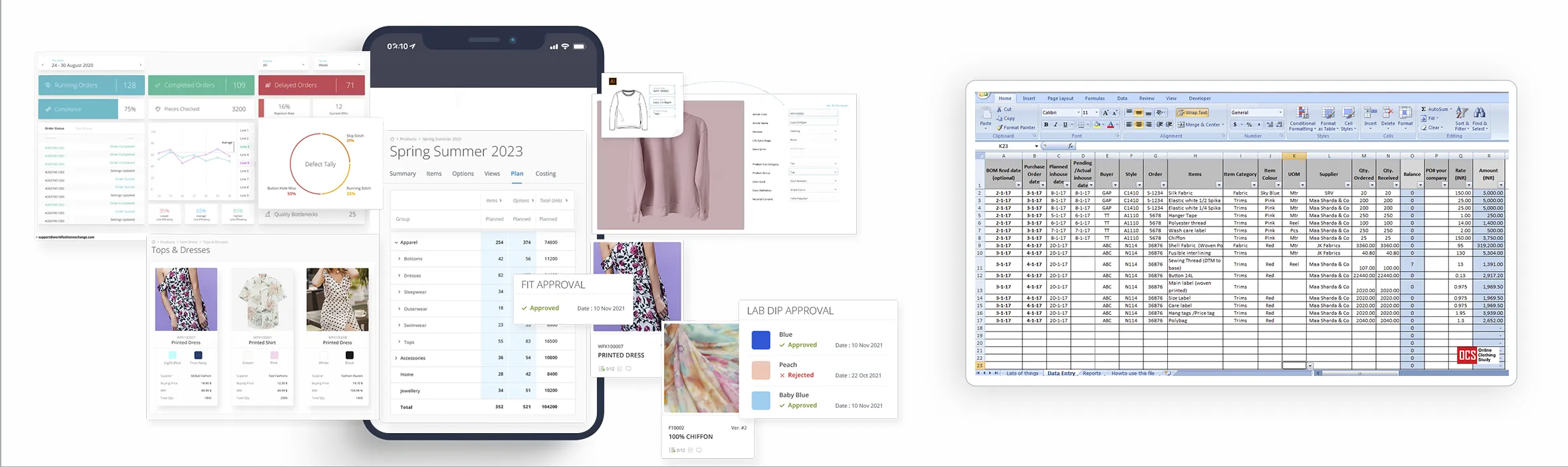
Task: Open the Calibri font name dropdown
Action: tap(1078, 113)
